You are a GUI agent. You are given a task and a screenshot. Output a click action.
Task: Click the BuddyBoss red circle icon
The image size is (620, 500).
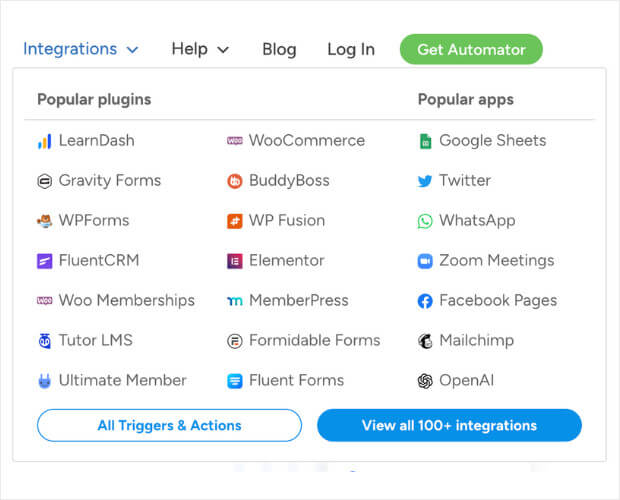[235, 181]
